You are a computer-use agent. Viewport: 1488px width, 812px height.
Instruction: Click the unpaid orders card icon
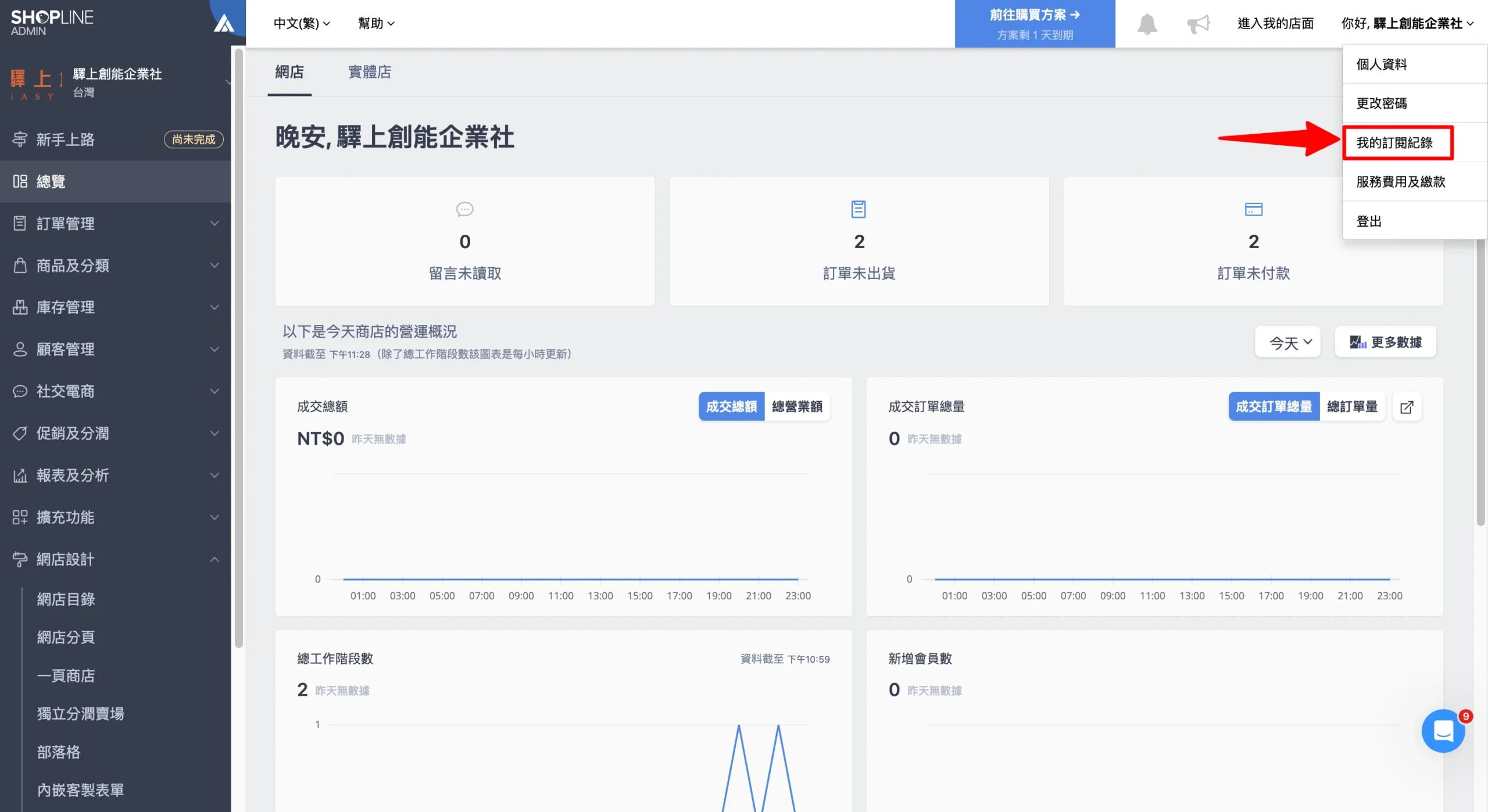pyautogui.click(x=1253, y=209)
